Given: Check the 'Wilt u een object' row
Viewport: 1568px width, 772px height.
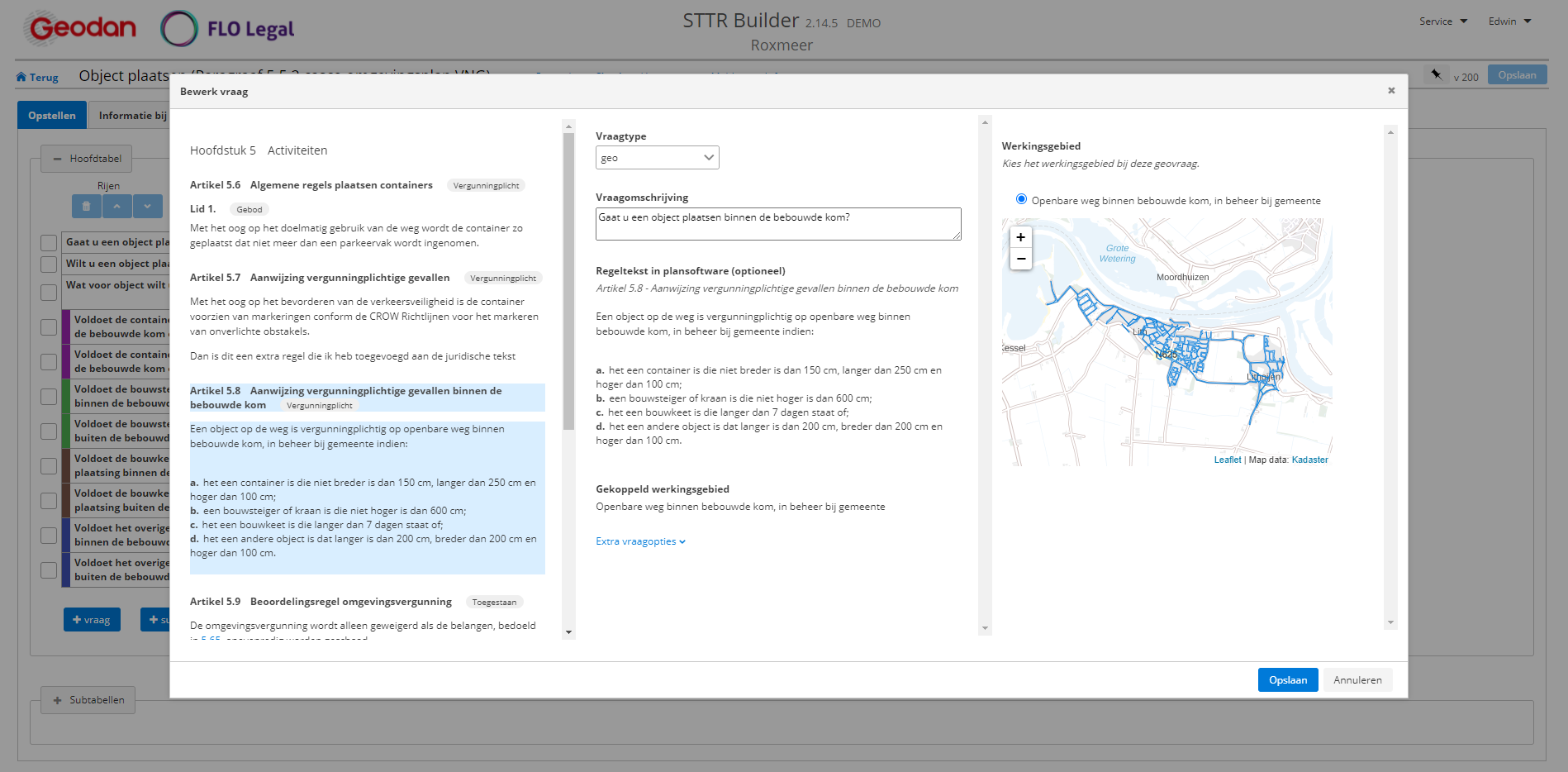Looking at the screenshot, I should click(49, 264).
